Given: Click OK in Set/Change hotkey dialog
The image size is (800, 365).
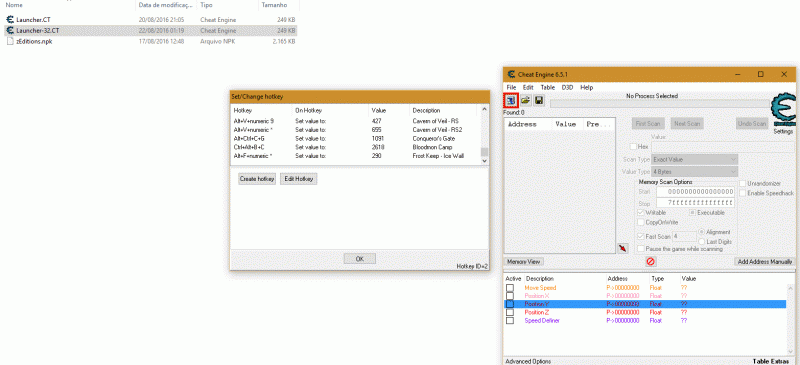Looking at the screenshot, I should (x=359, y=259).
